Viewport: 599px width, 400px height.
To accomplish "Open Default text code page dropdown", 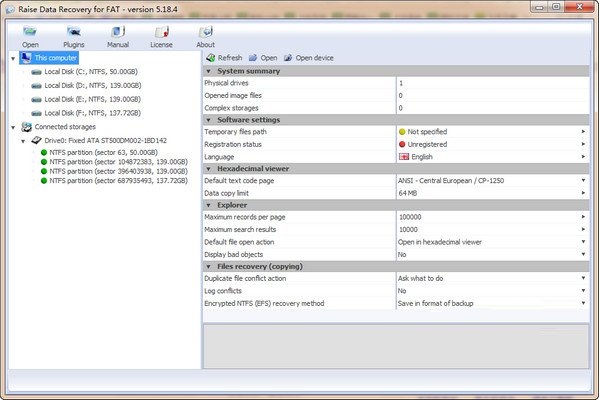I will [583, 180].
